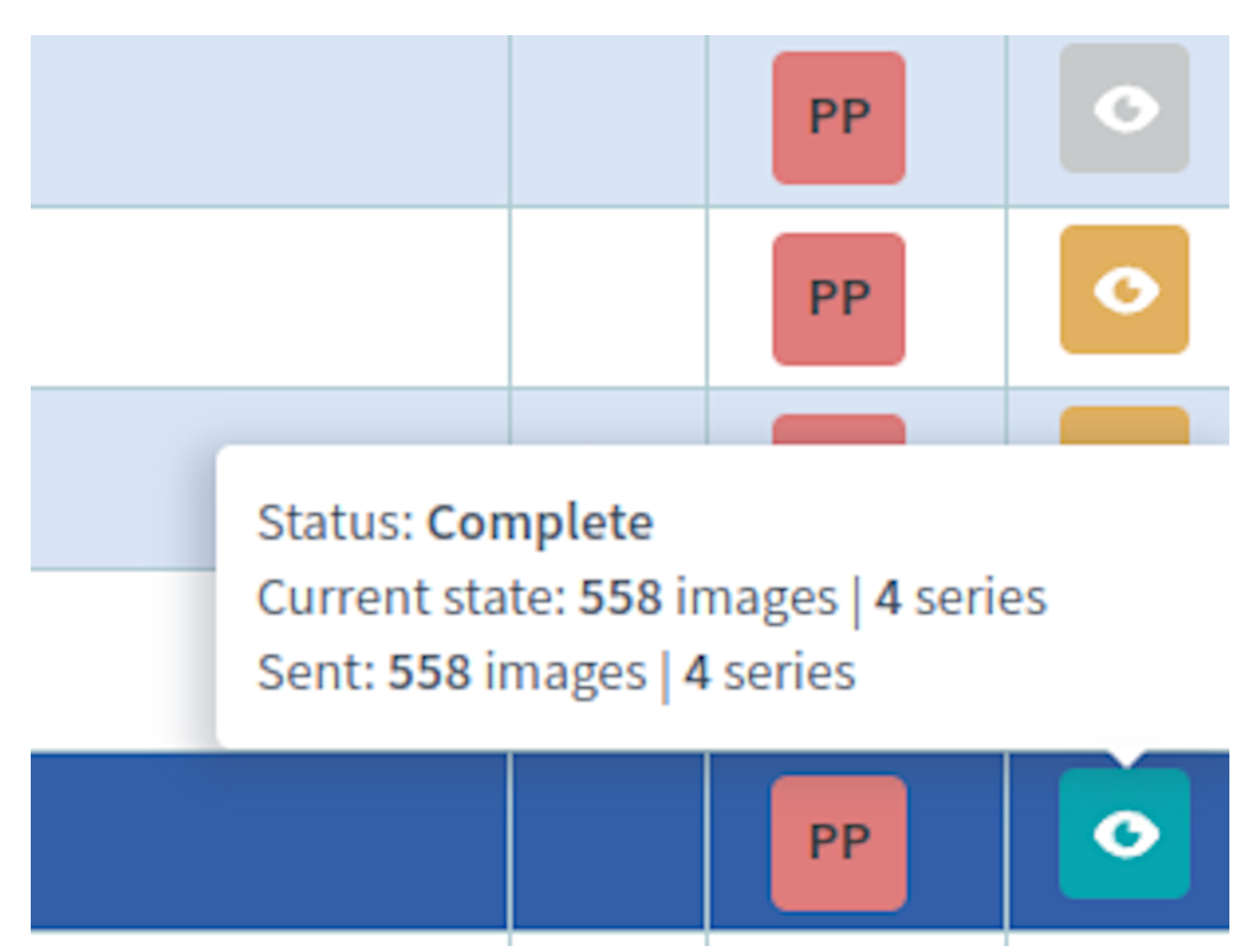Select the fourth white row left of the tooltip

(117, 659)
